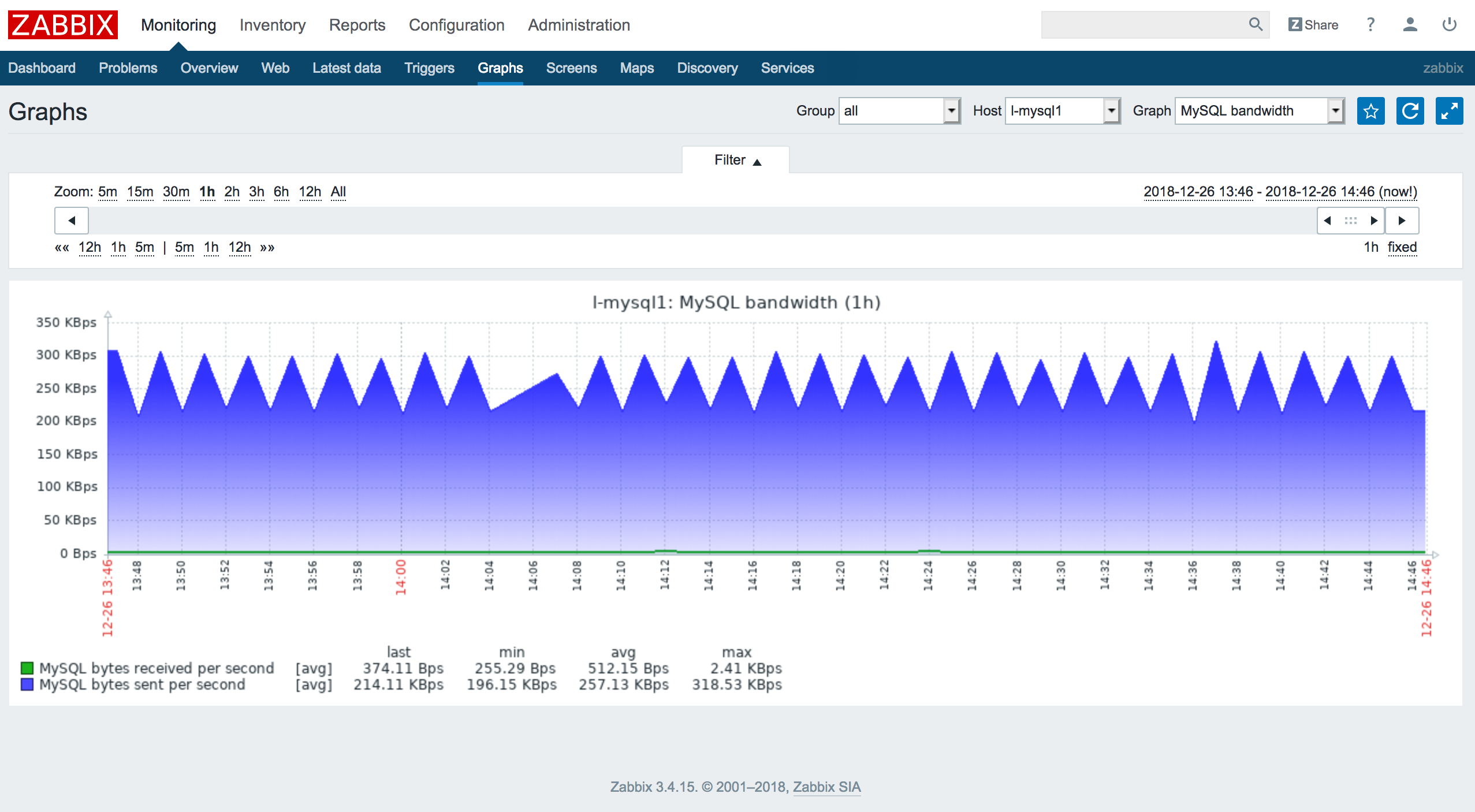Open Latest data tab
Screen dimensions: 1475x812
coord(347,68)
